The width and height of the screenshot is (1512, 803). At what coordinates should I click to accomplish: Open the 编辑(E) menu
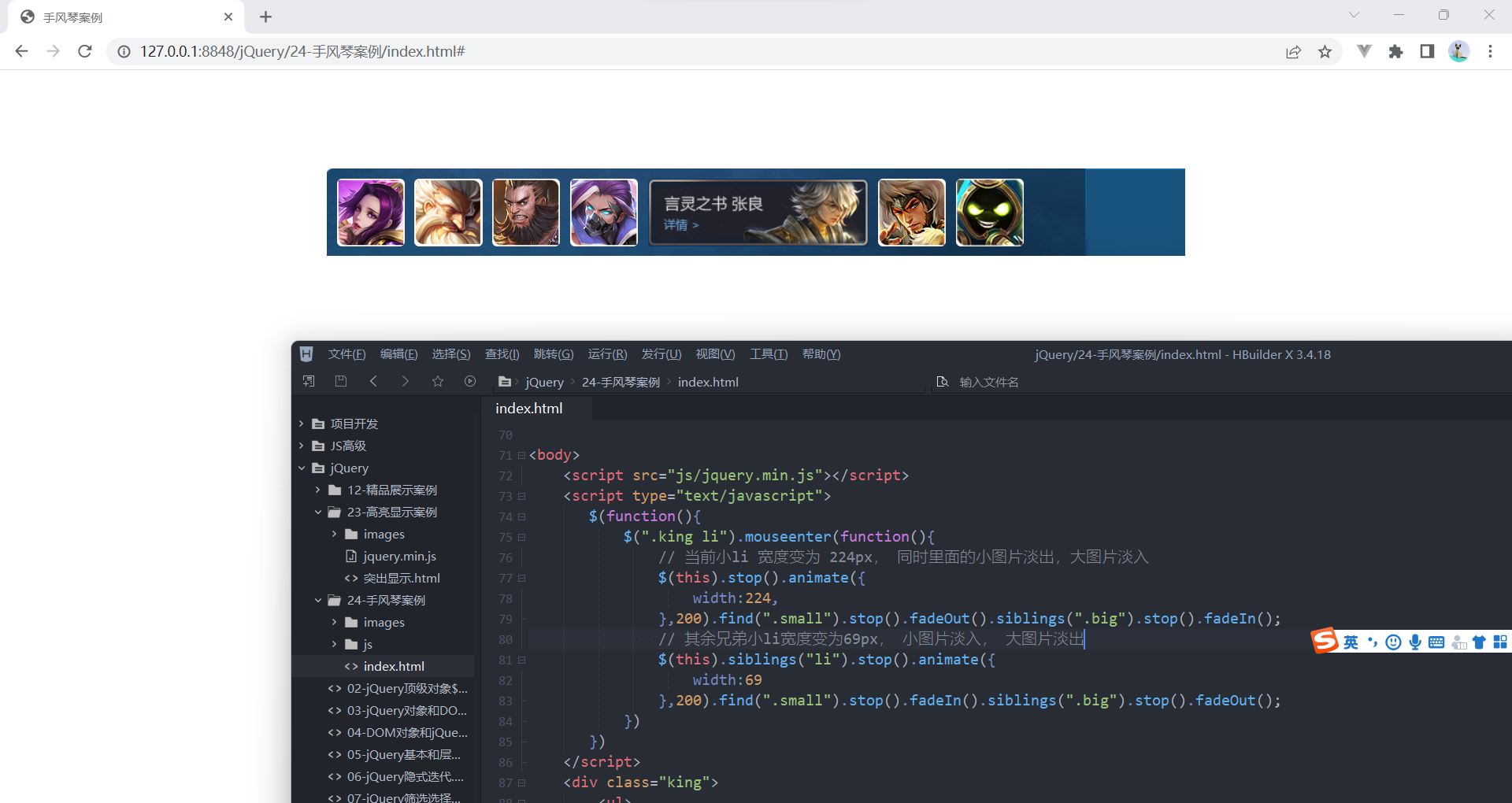[398, 354]
